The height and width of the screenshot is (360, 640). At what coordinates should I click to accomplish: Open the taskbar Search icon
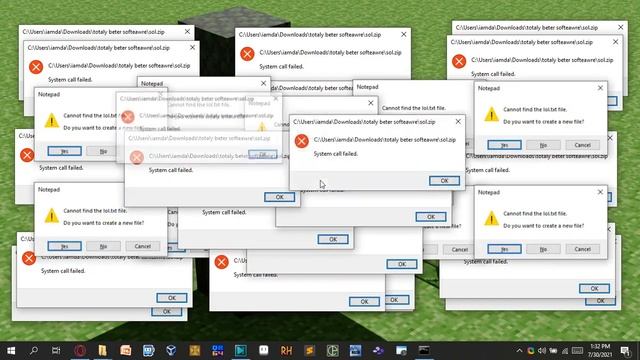click(34, 351)
